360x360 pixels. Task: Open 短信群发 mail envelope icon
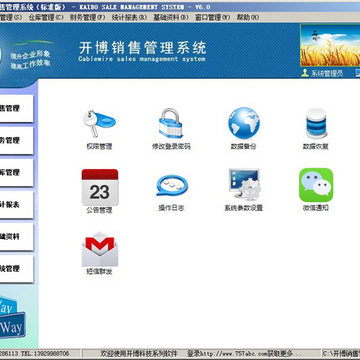click(100, 249)
